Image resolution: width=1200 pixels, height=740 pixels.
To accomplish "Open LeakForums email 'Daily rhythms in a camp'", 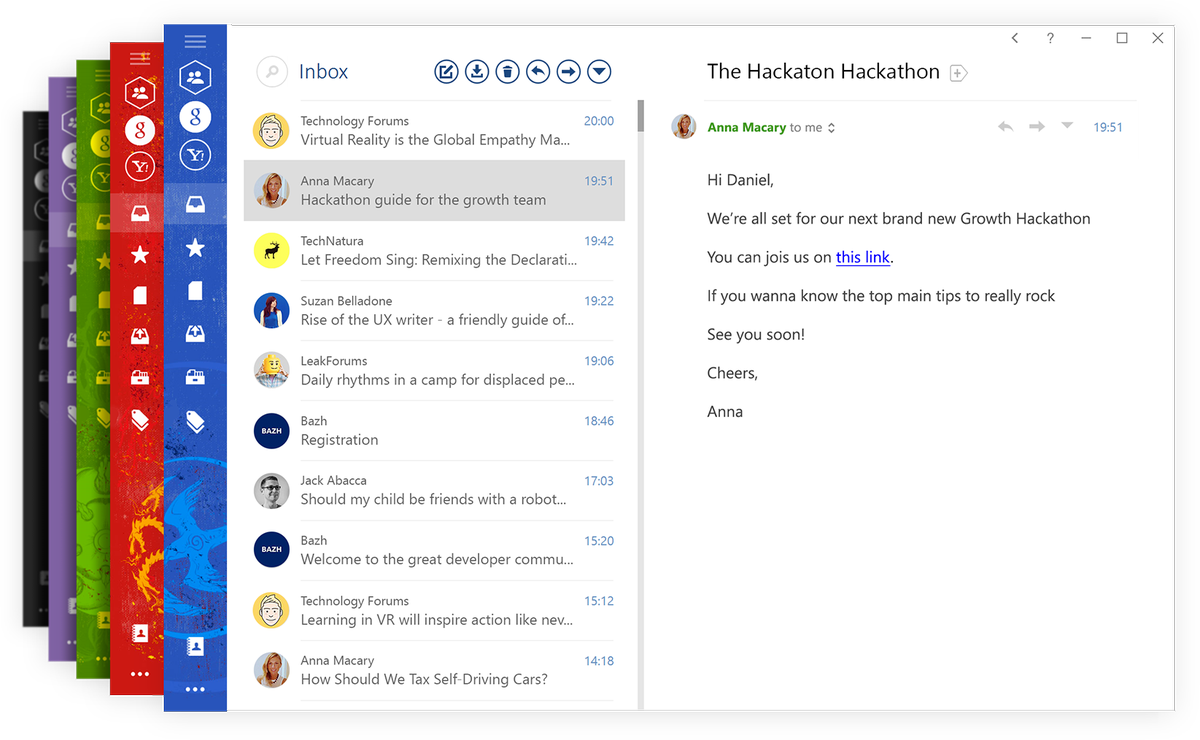I will [434, 371].
